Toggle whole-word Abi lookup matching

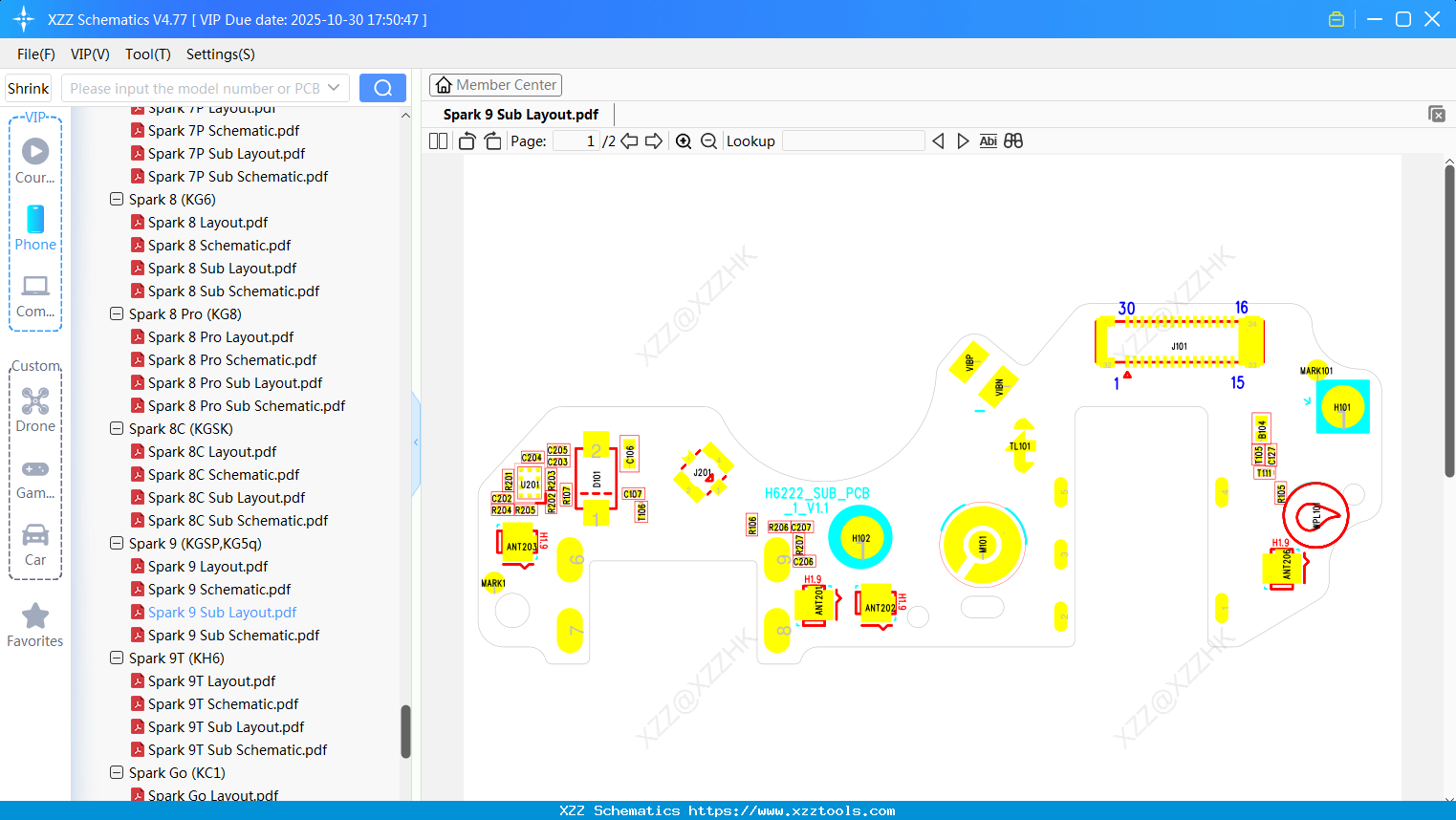coord(988,140)
